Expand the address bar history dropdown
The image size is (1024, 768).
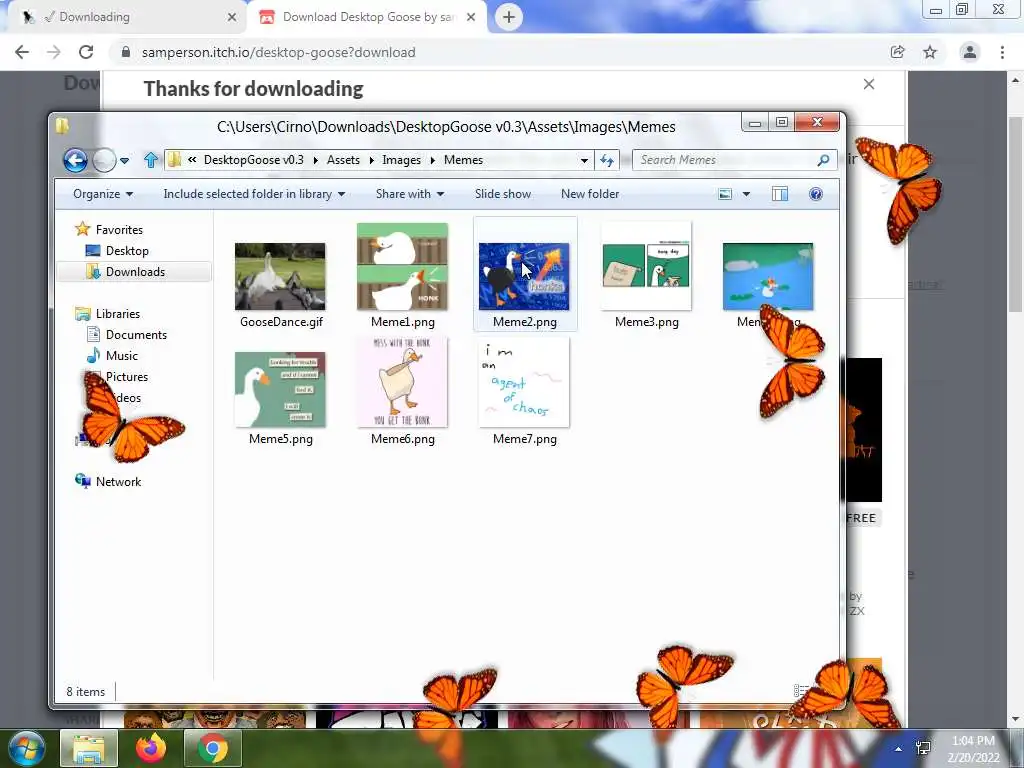[584, 160]
